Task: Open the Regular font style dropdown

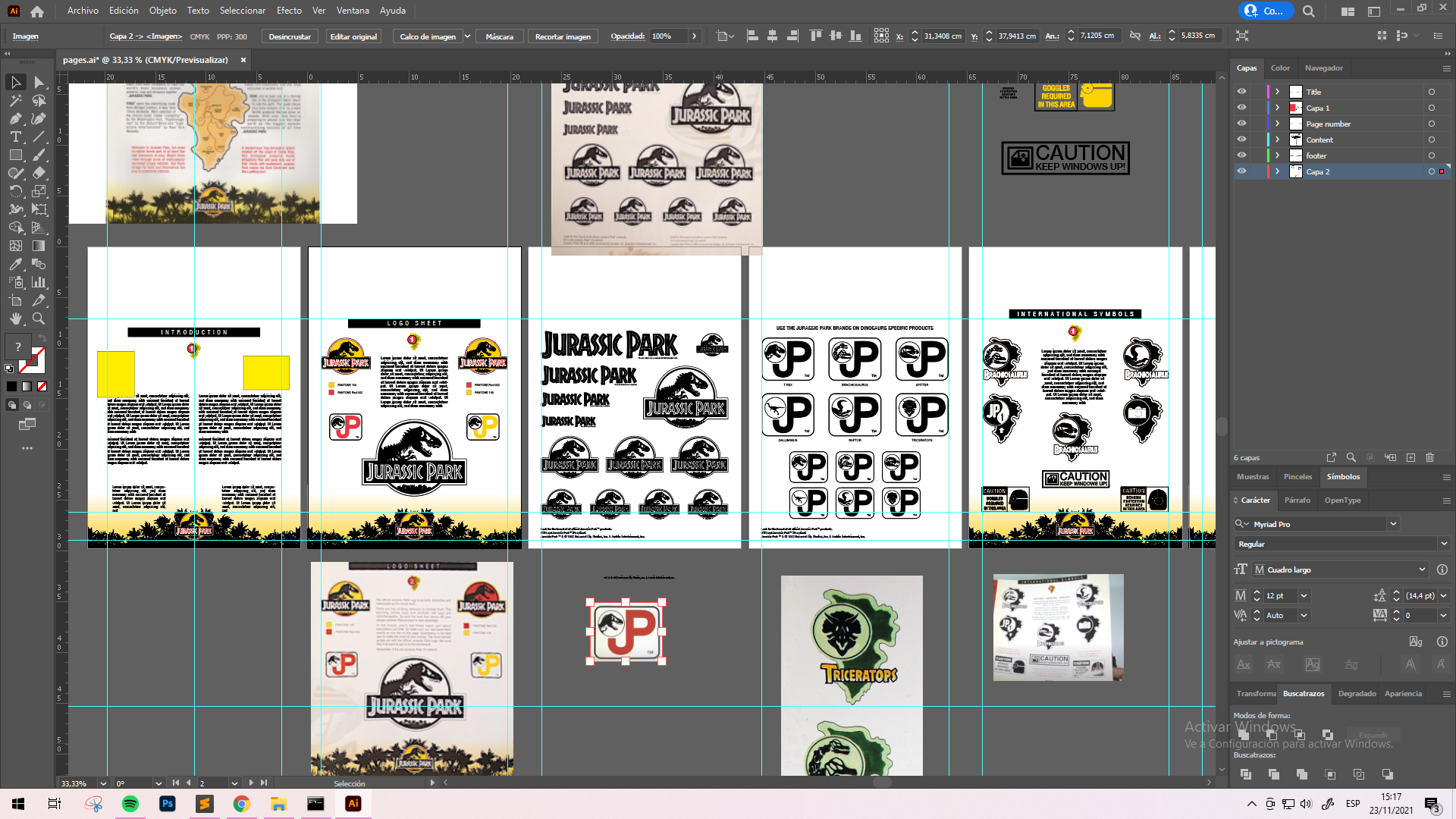Action: click(1444, 544)
